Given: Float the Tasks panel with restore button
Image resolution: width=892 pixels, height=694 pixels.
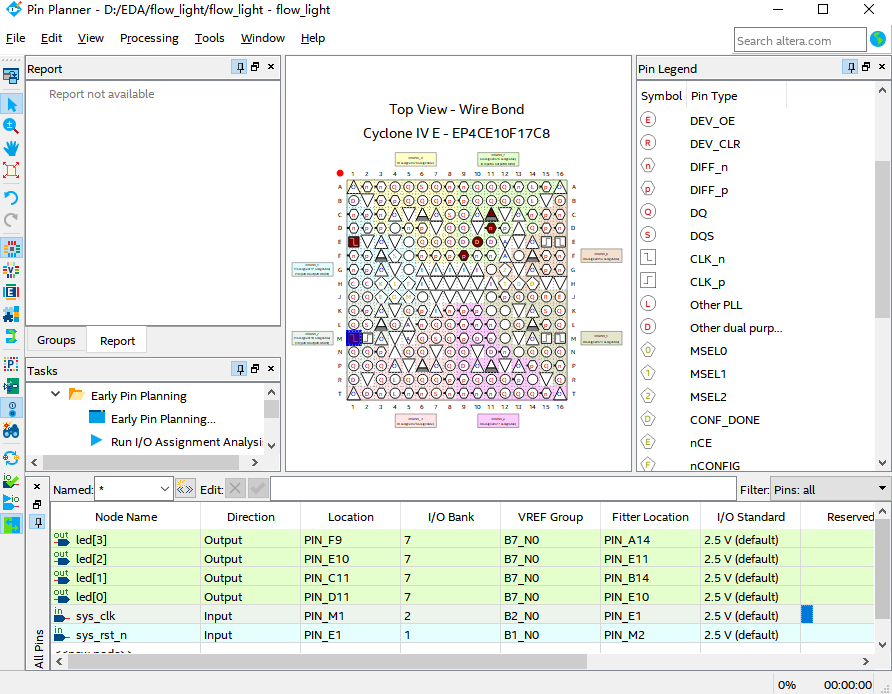Looking at the screenshot, I should click(x=255, y=369).
